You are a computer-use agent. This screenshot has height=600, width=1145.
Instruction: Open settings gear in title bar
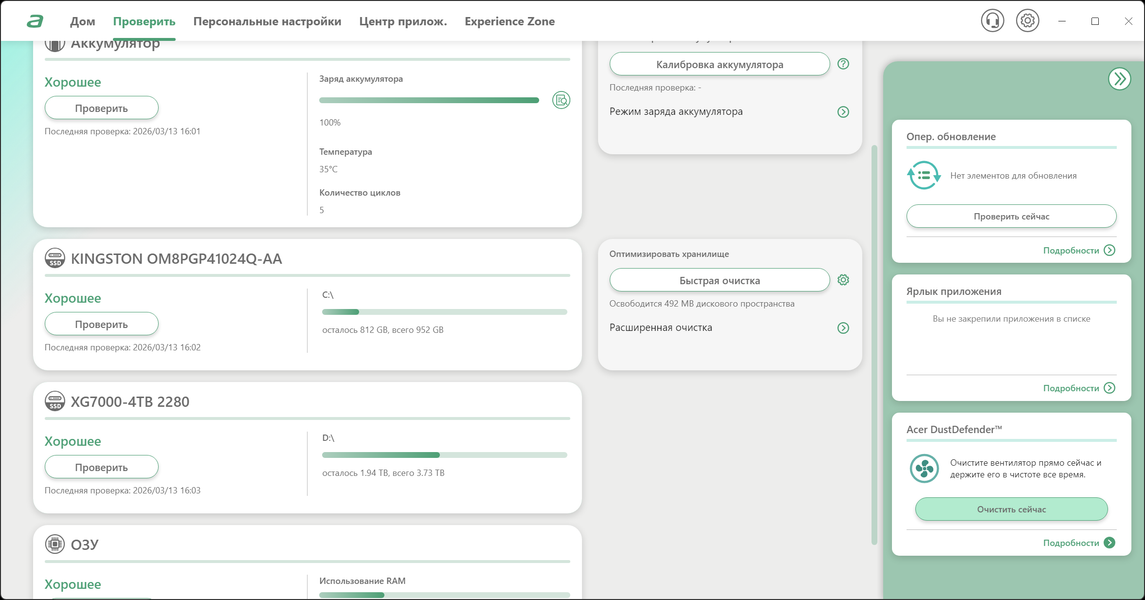(1027, 20)
